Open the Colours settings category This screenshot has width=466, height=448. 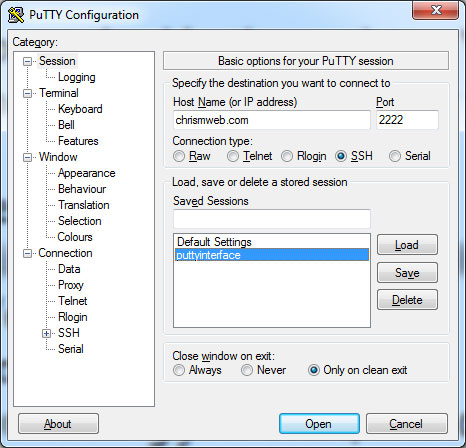click(75, 237)
